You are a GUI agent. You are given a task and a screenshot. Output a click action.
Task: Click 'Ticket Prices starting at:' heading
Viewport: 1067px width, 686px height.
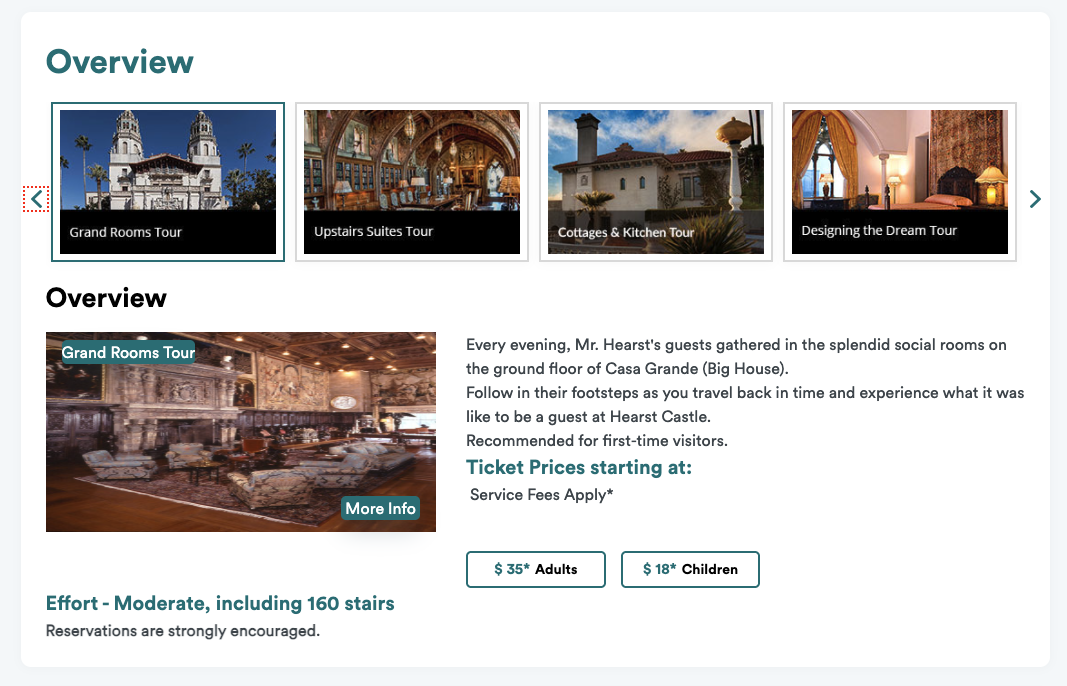[578, 468]
